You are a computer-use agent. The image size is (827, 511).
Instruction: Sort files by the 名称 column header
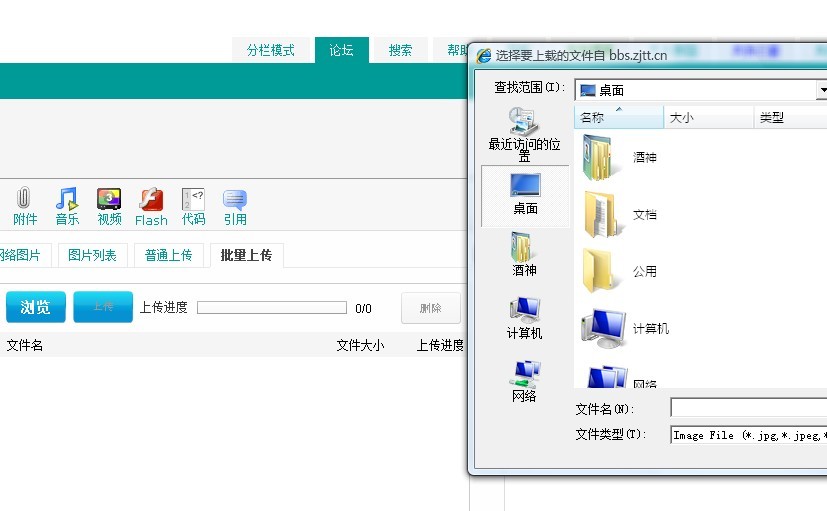(x=618, y=118)
